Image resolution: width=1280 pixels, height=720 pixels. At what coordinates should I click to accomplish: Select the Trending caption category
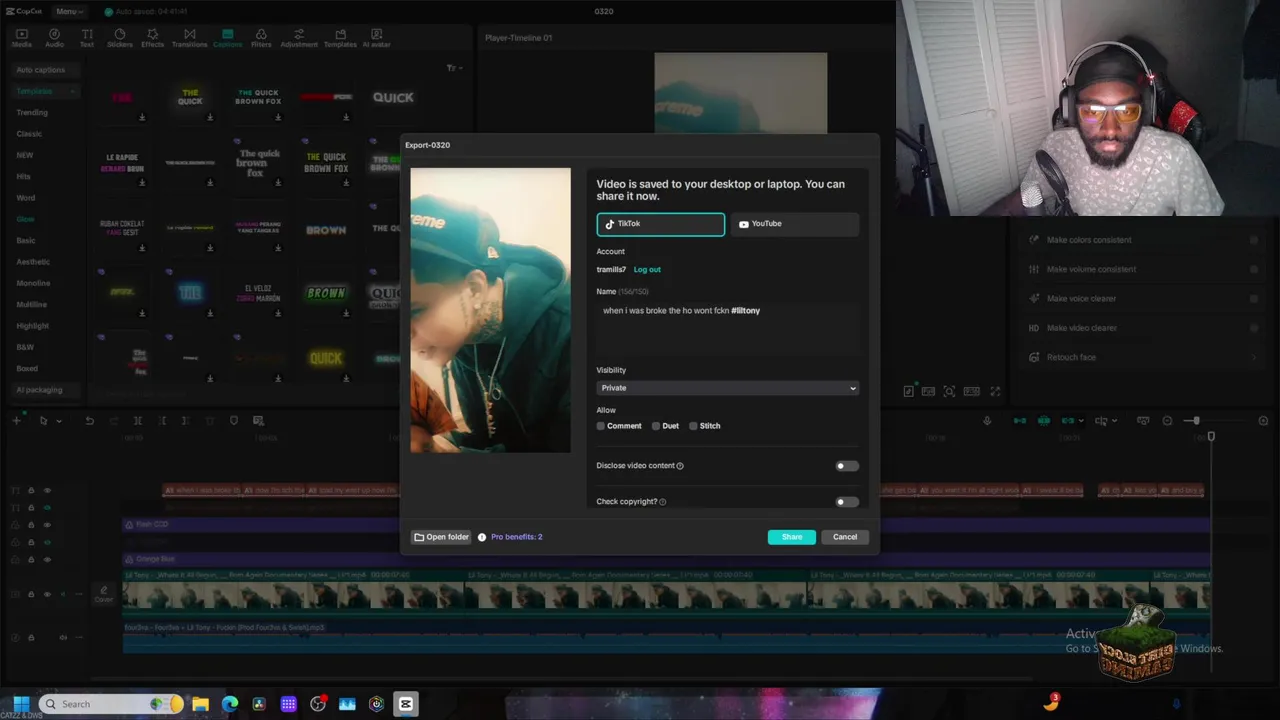32,113
